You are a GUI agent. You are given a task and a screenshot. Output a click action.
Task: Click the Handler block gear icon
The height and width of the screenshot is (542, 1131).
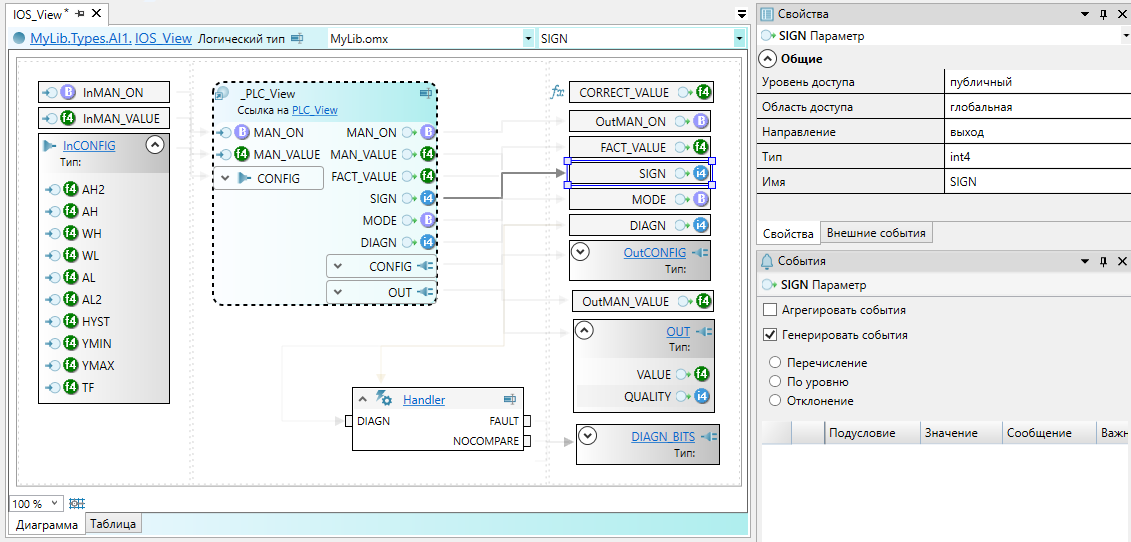click(384, 399)
